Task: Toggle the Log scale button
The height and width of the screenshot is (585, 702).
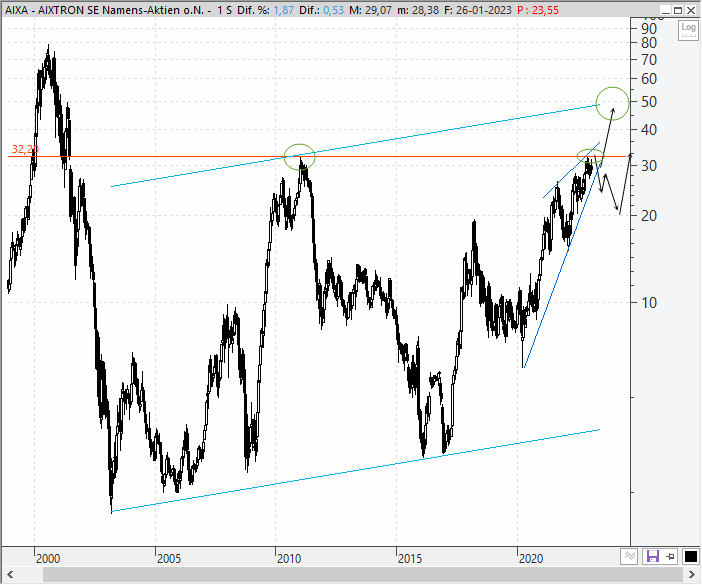Action: (688, 30)
